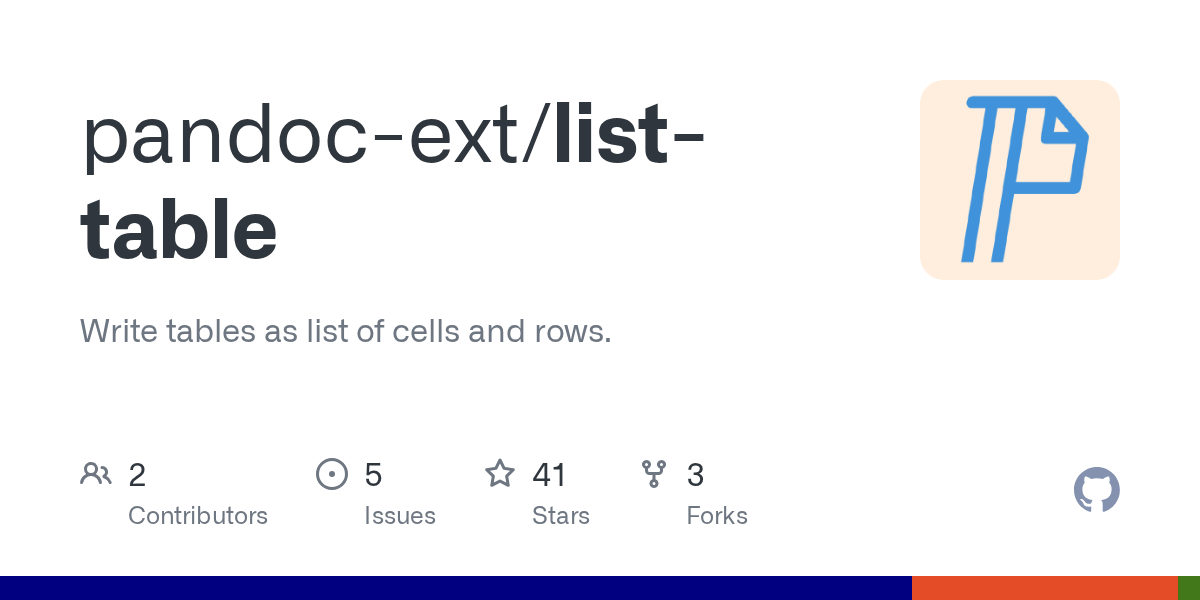Click the dark blue language bar segment
The height and width of the screenshot is (600, 1200).
(455, 588)
